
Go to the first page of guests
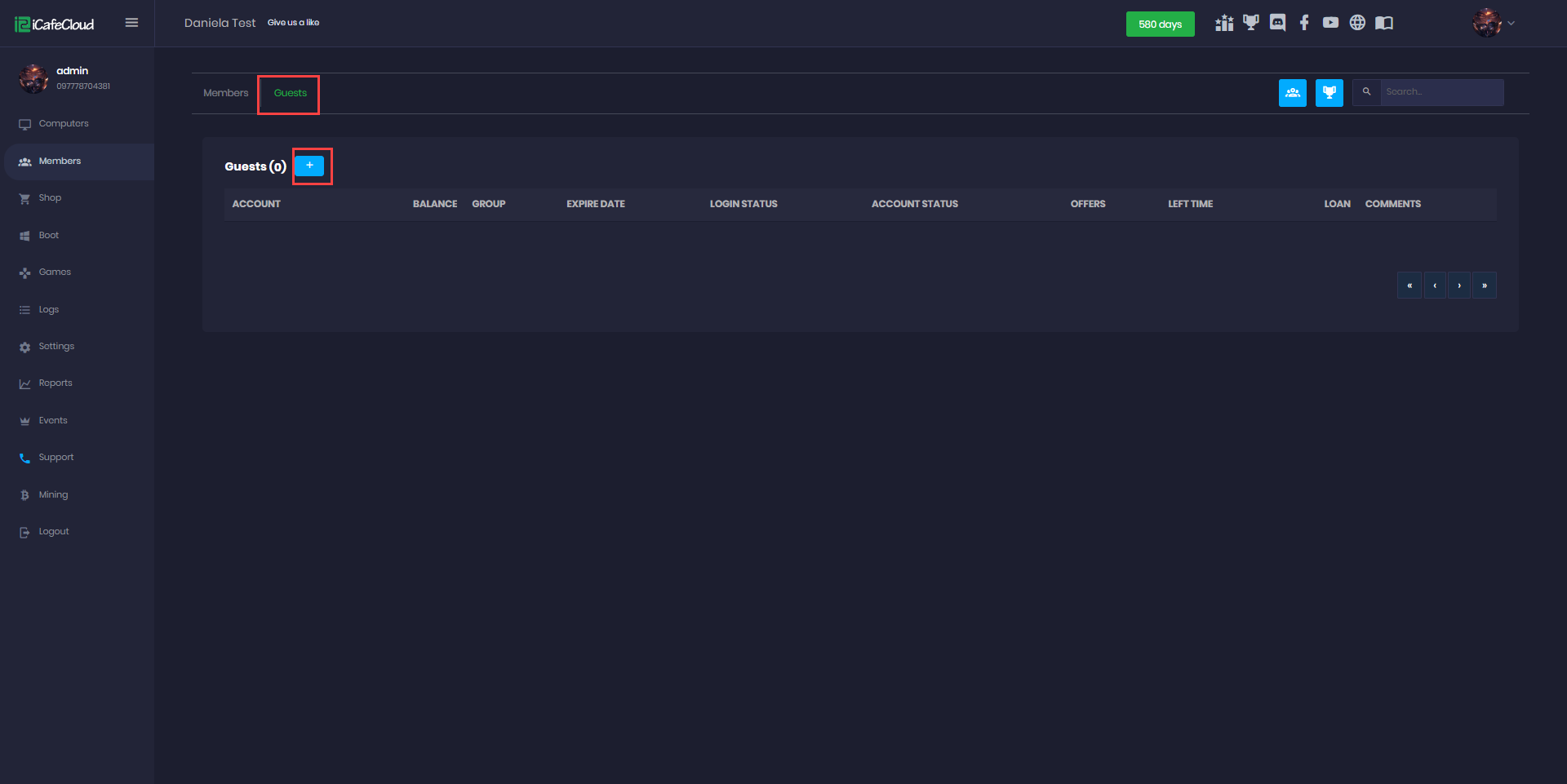[1409, 286]
